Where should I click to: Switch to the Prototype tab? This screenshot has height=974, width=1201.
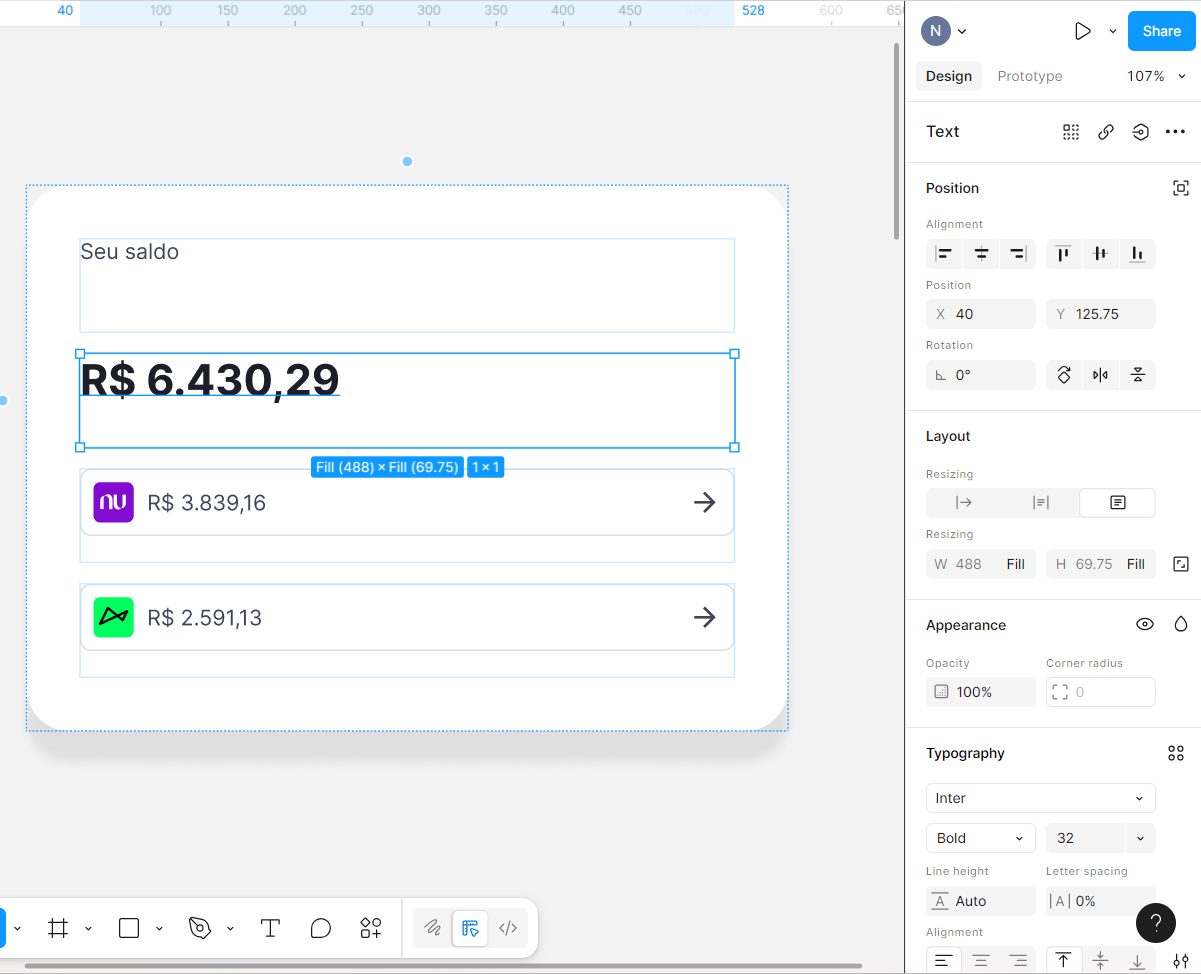pos(1029,76)
